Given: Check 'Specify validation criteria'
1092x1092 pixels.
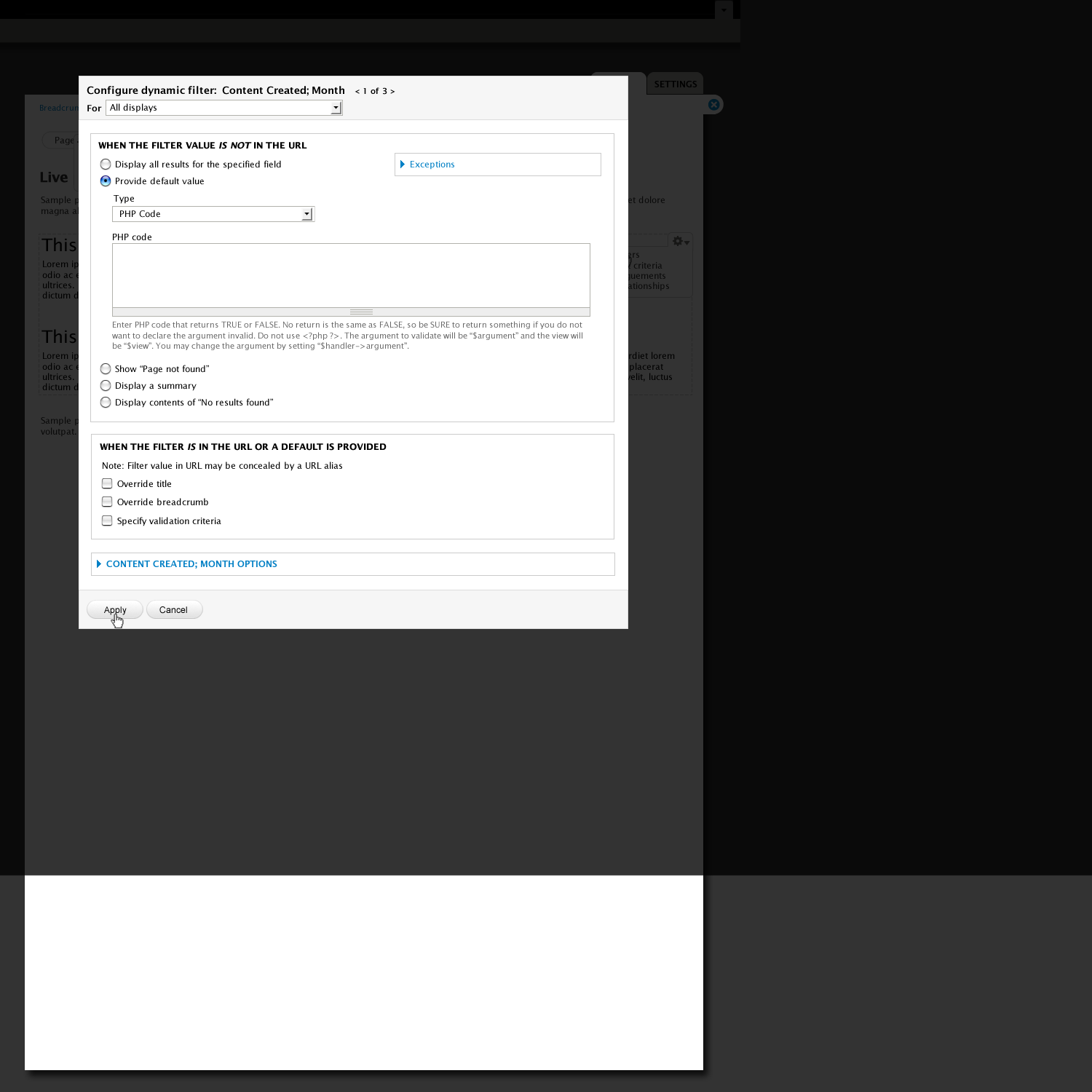Looking at the screenshot, I should (x=108, y=521).
